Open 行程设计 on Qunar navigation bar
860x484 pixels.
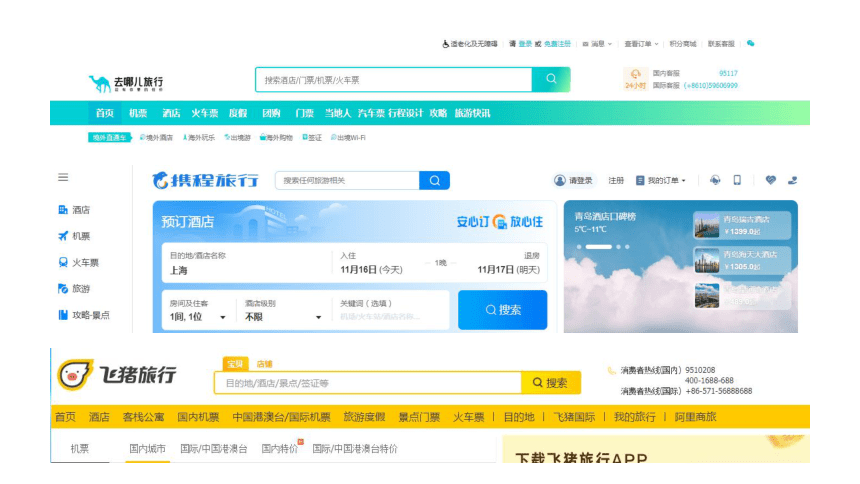pos(405,113)
